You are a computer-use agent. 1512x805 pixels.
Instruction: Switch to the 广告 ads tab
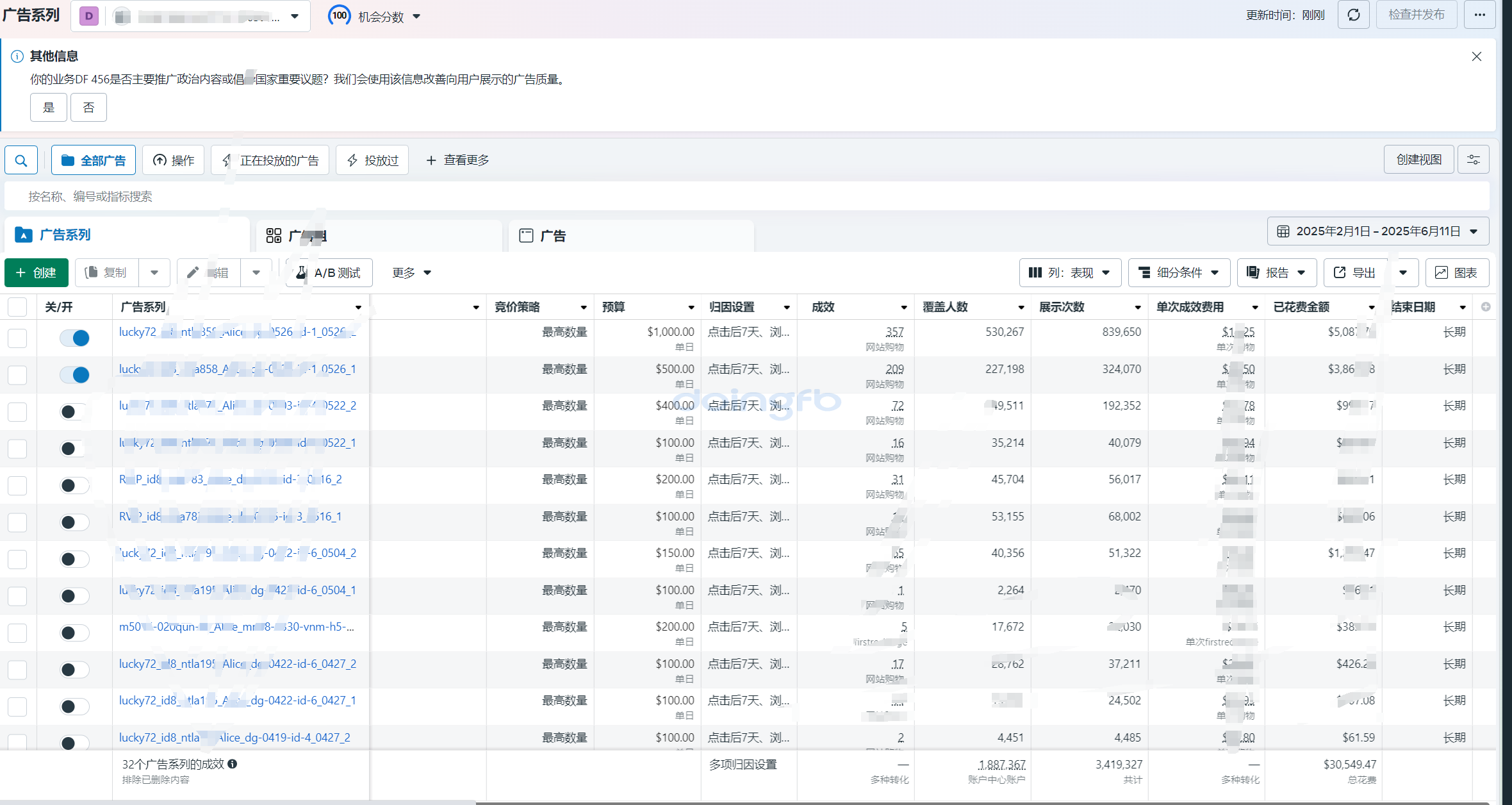631,236
